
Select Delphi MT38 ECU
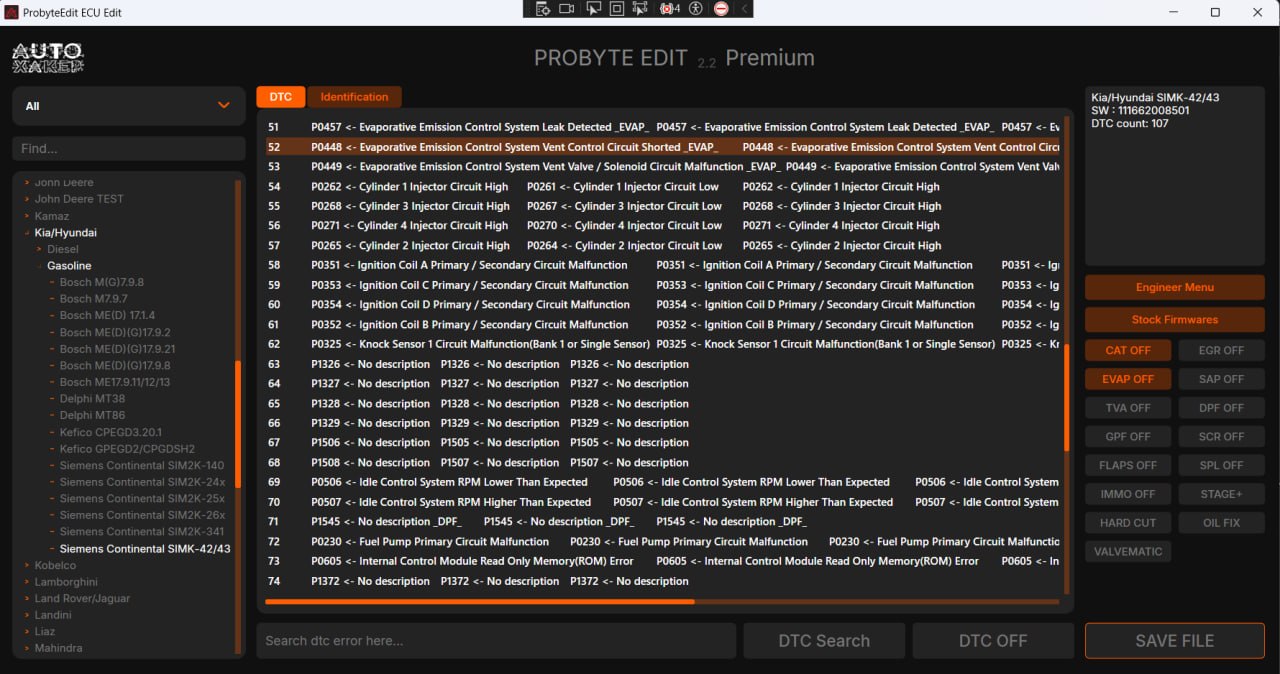click(x=92, y=399)
